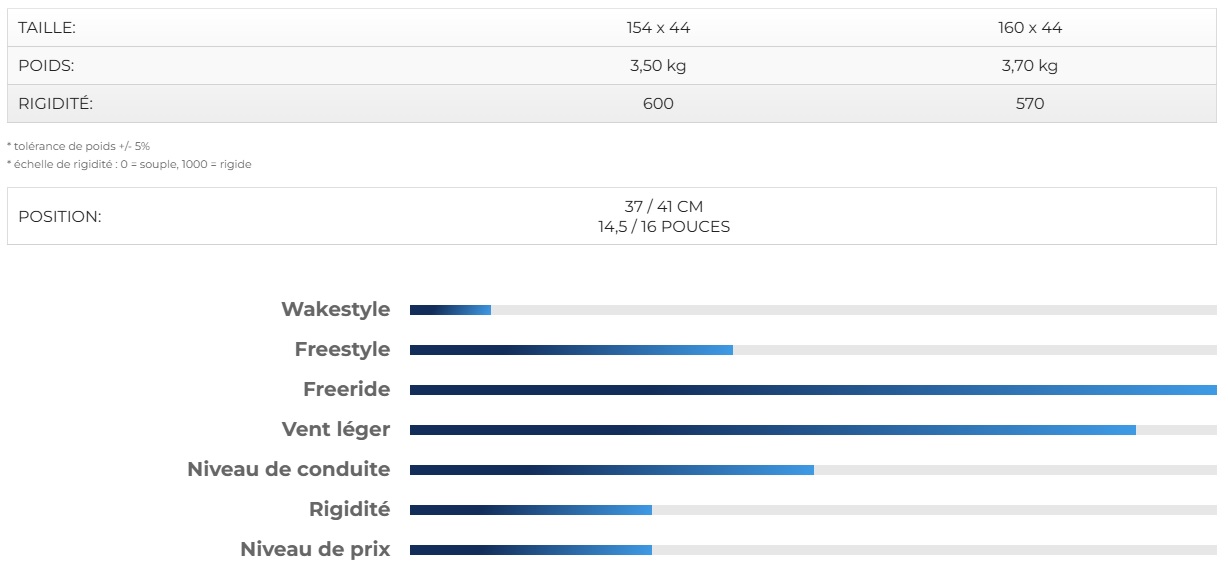Viewport: 1228px width, 572px height.
Task: Click the Freestyle rating bar
Action: pyautogui.click(x=812, y=350)
